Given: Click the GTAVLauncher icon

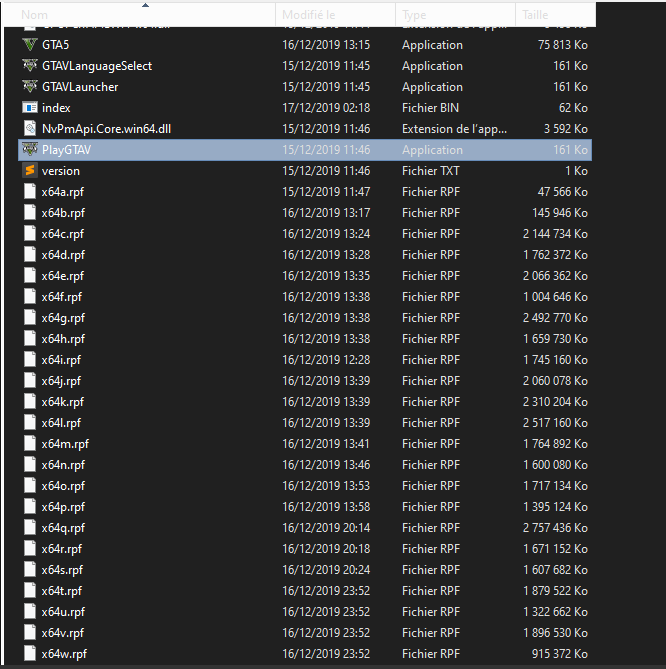Looking at the screenshot, I should 29,87.
